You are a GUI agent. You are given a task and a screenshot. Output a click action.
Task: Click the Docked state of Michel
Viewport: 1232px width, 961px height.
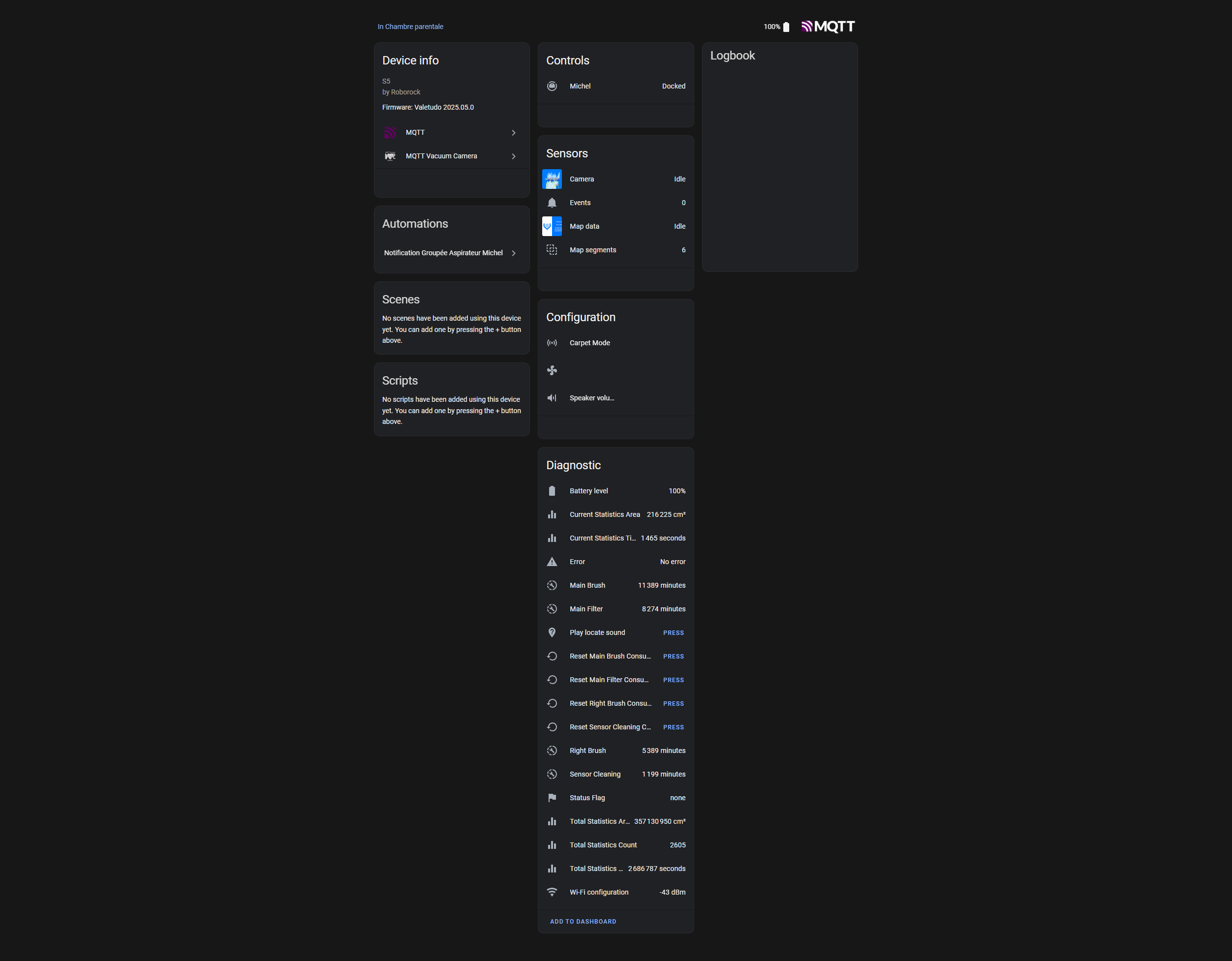pos(674,86)
